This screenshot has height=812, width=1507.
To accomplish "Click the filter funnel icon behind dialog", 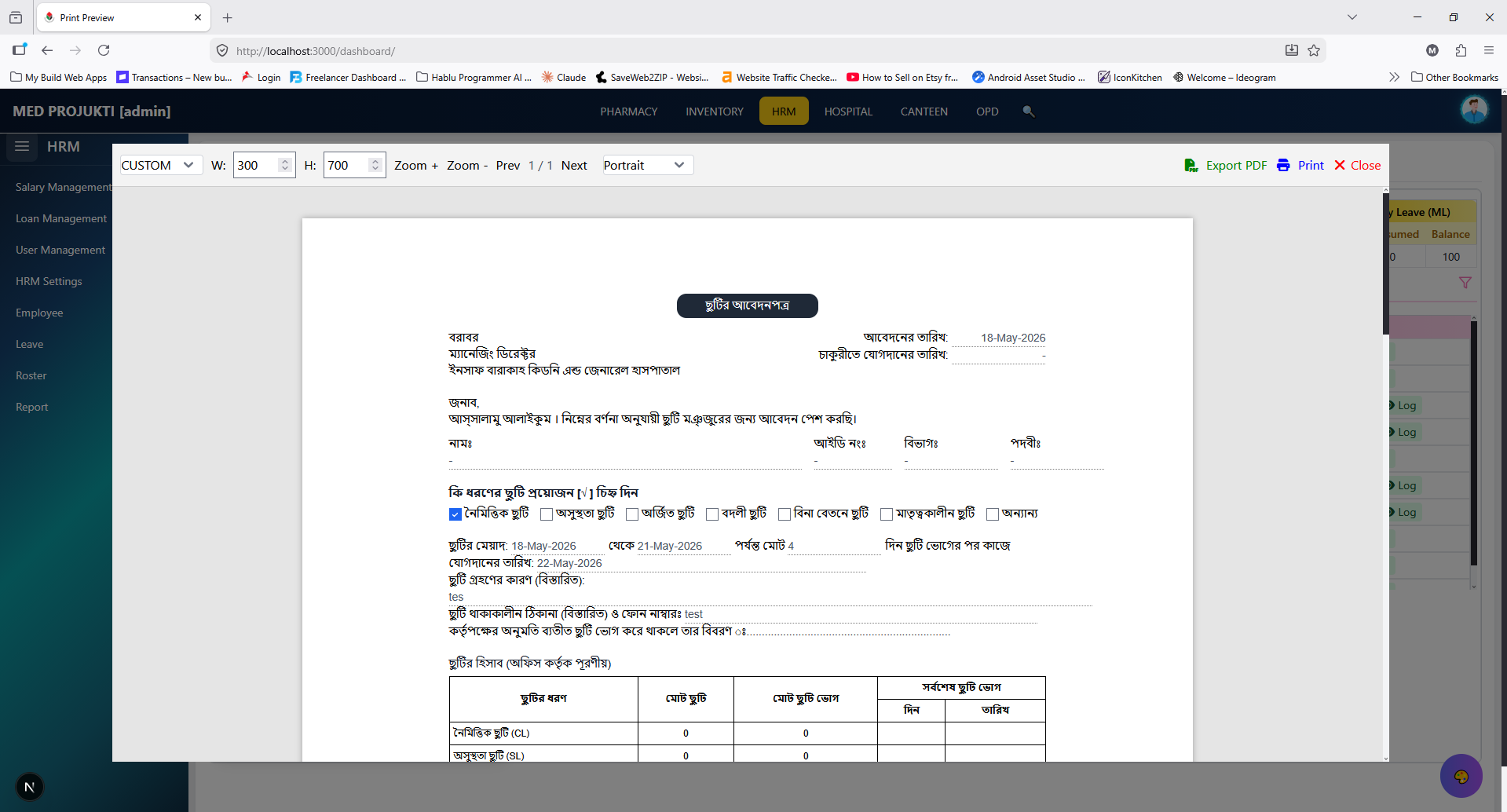I will (x=1465, y=282).
